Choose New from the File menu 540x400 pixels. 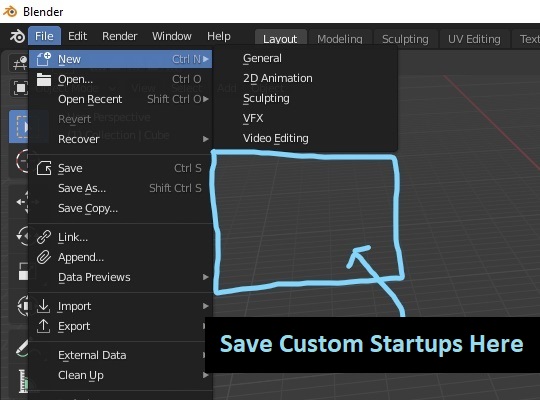click(x=121, y=59)
